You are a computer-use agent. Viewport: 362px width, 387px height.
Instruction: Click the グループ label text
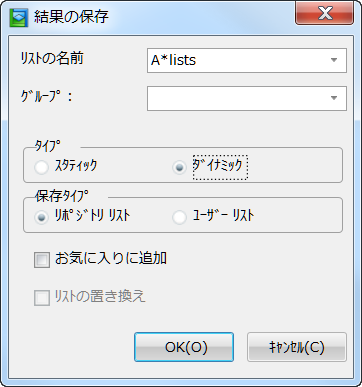point(46,97)
